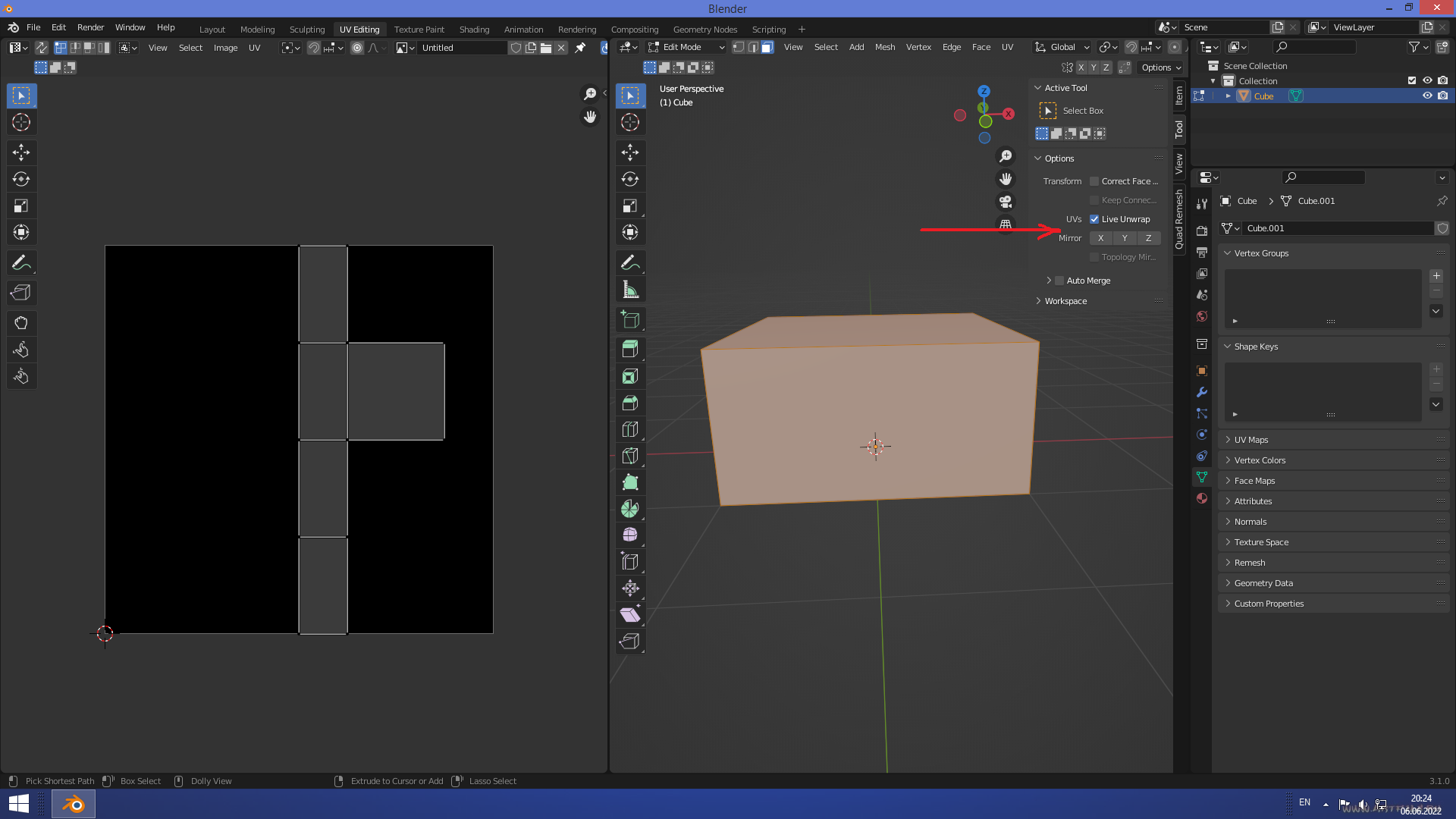Enable the Correct Face Attributes checkbox
The image size is (1456, 819).
point(1094,181)
